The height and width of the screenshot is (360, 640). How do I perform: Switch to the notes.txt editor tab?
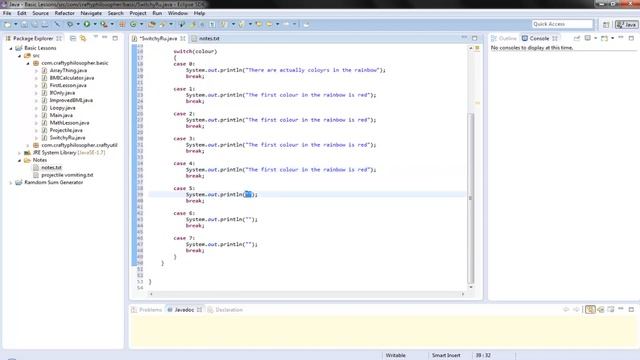[x=206, y=38]
